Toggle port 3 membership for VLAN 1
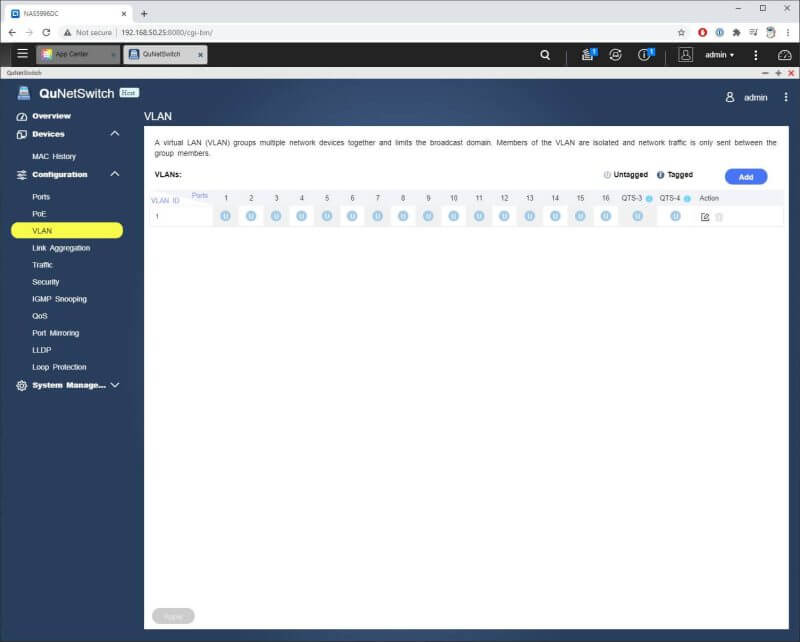 click(x=276, y=216)
